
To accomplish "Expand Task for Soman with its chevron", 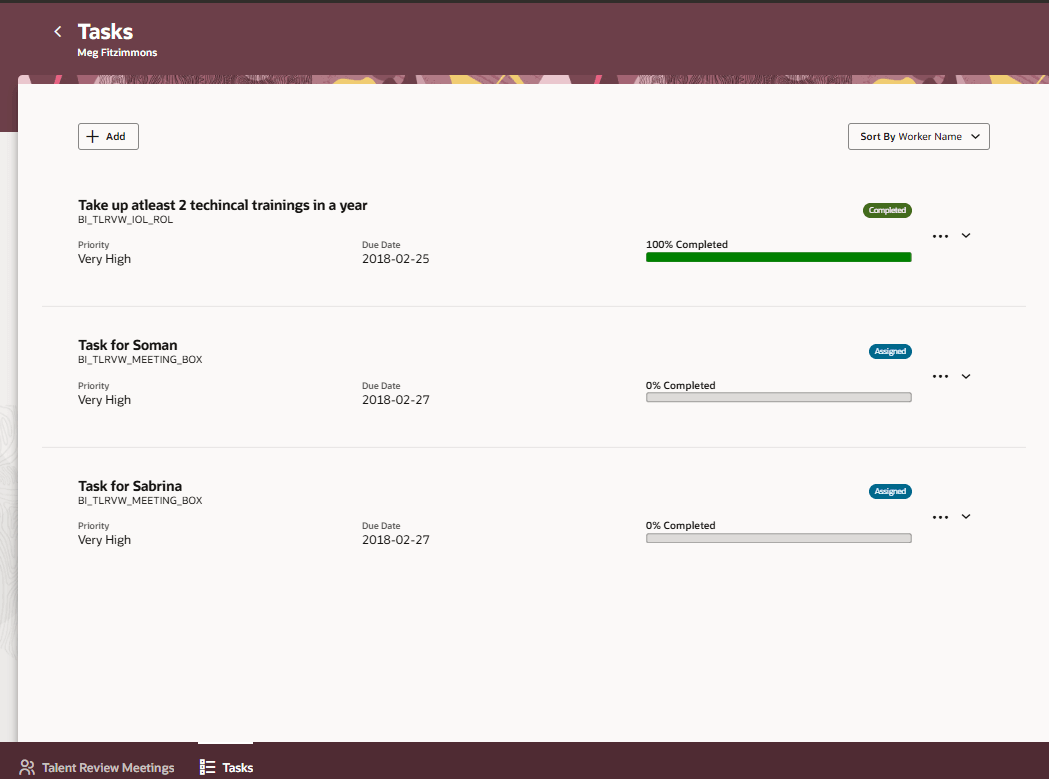I will coord(966,376).
